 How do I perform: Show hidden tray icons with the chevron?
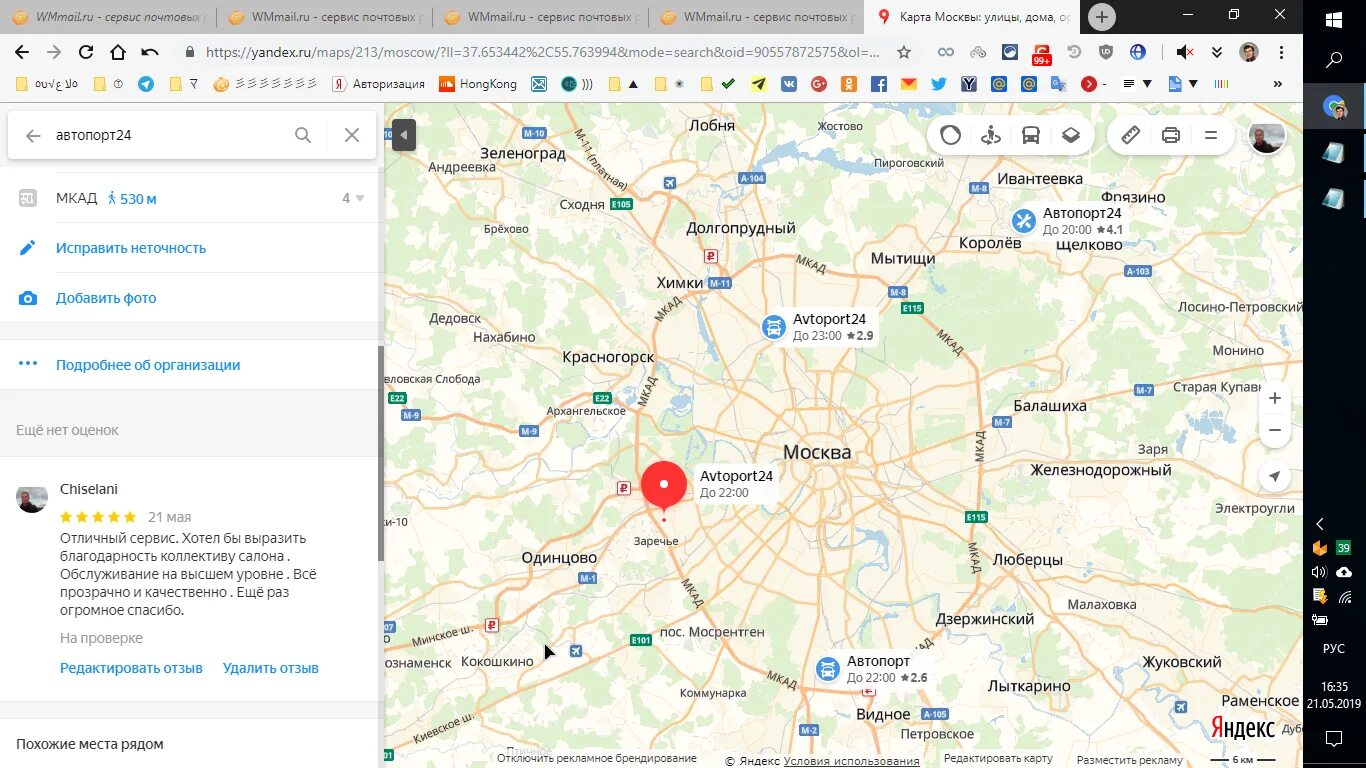1320,524
